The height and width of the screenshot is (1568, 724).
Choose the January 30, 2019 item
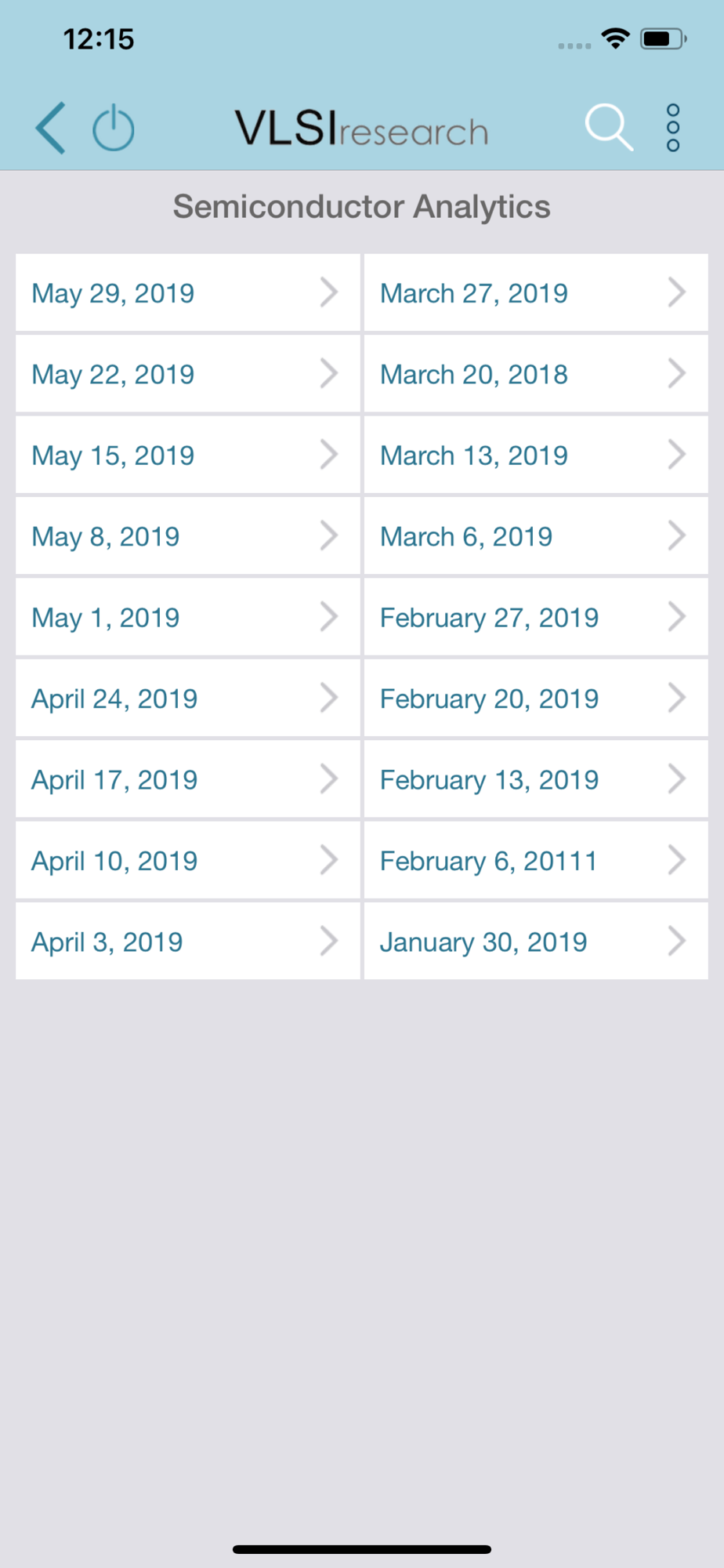pyautogui.click(x=536, y=941)
